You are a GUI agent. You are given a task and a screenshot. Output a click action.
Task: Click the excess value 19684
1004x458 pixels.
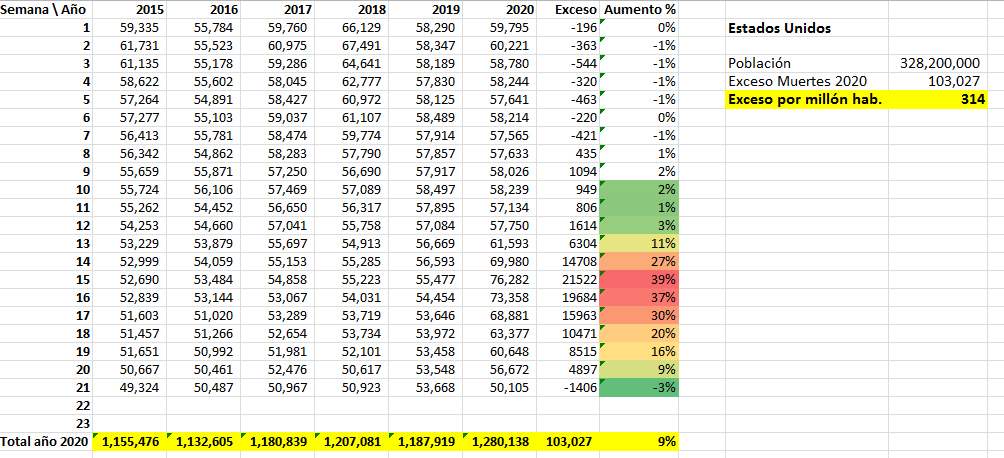[568, 297]
